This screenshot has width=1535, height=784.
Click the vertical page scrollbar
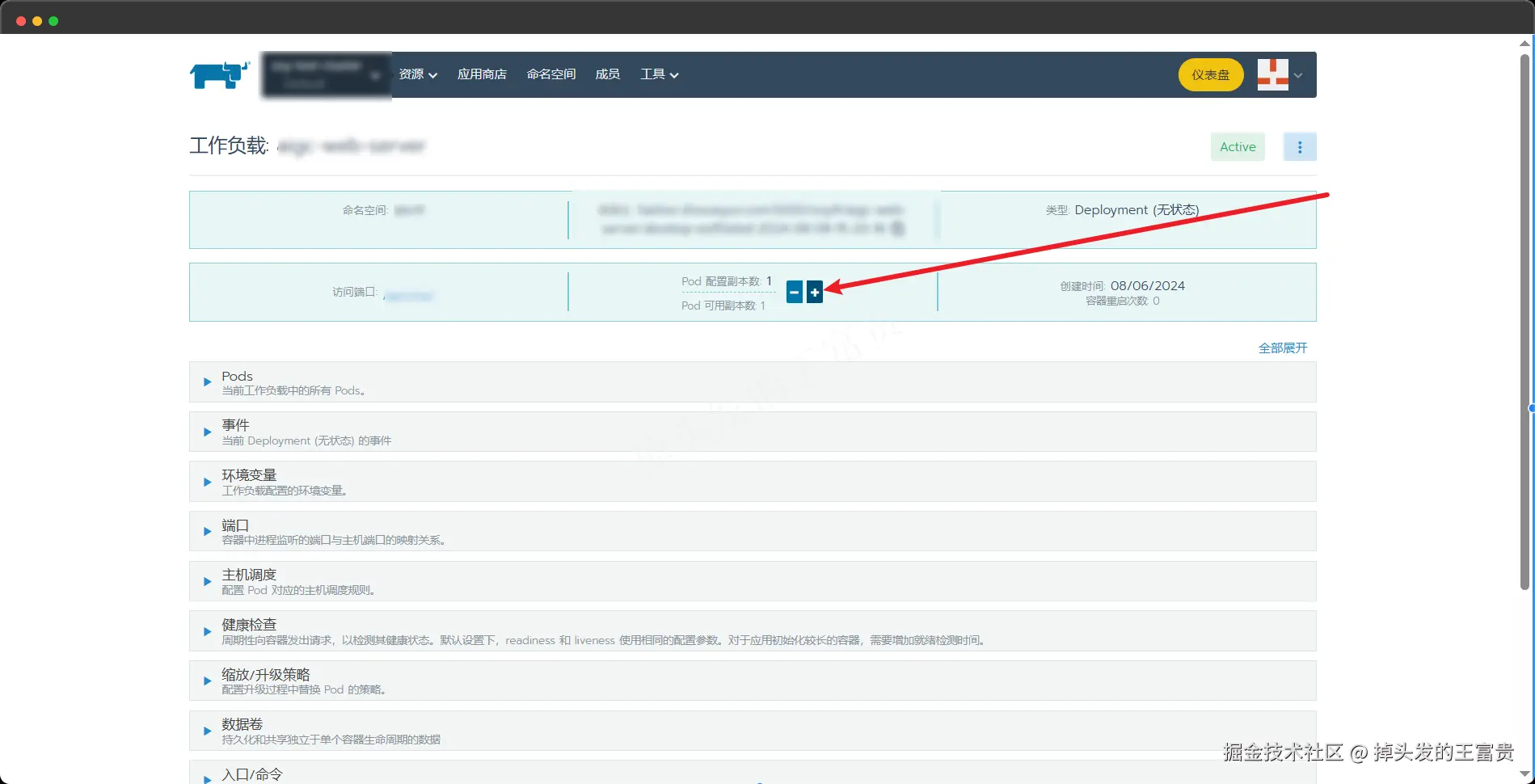click(x=1525, y=322)
